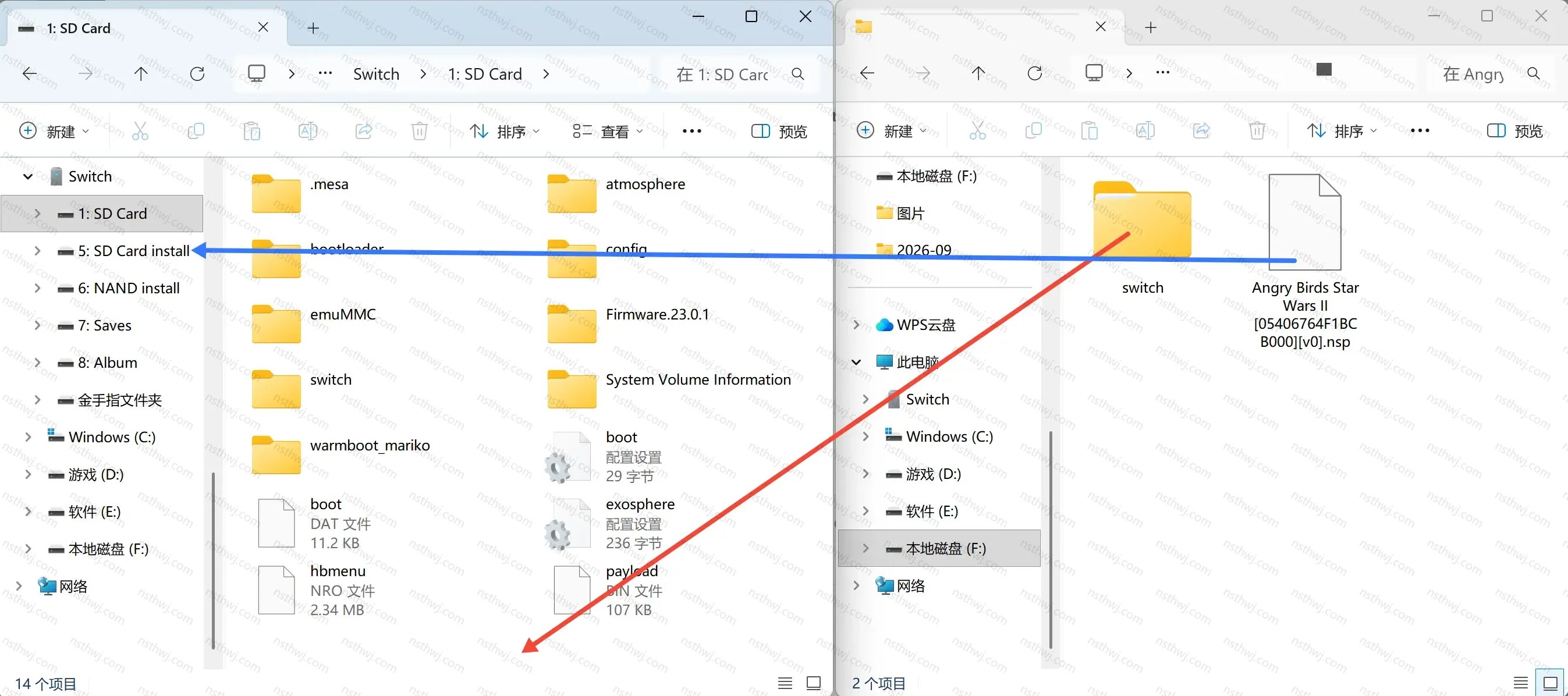This screenshot has width=1568, height=696.
Task: Go up one level in the left SD Card window
Action: point(141,73)
